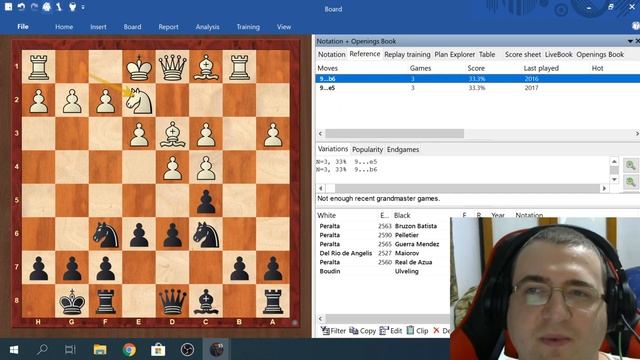
Task: Switch to the Openings Book tab
Action: click(600, 54)
